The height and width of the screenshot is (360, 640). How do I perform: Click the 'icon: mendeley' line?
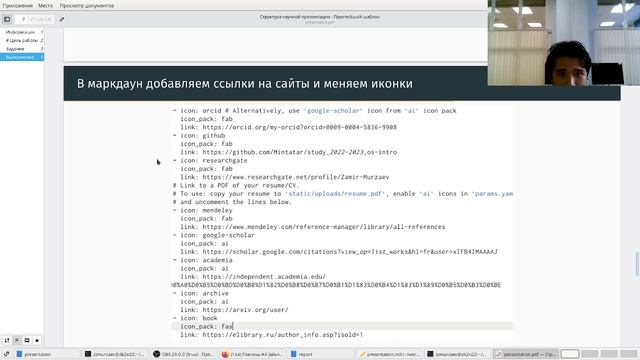(x=202, y=210)
